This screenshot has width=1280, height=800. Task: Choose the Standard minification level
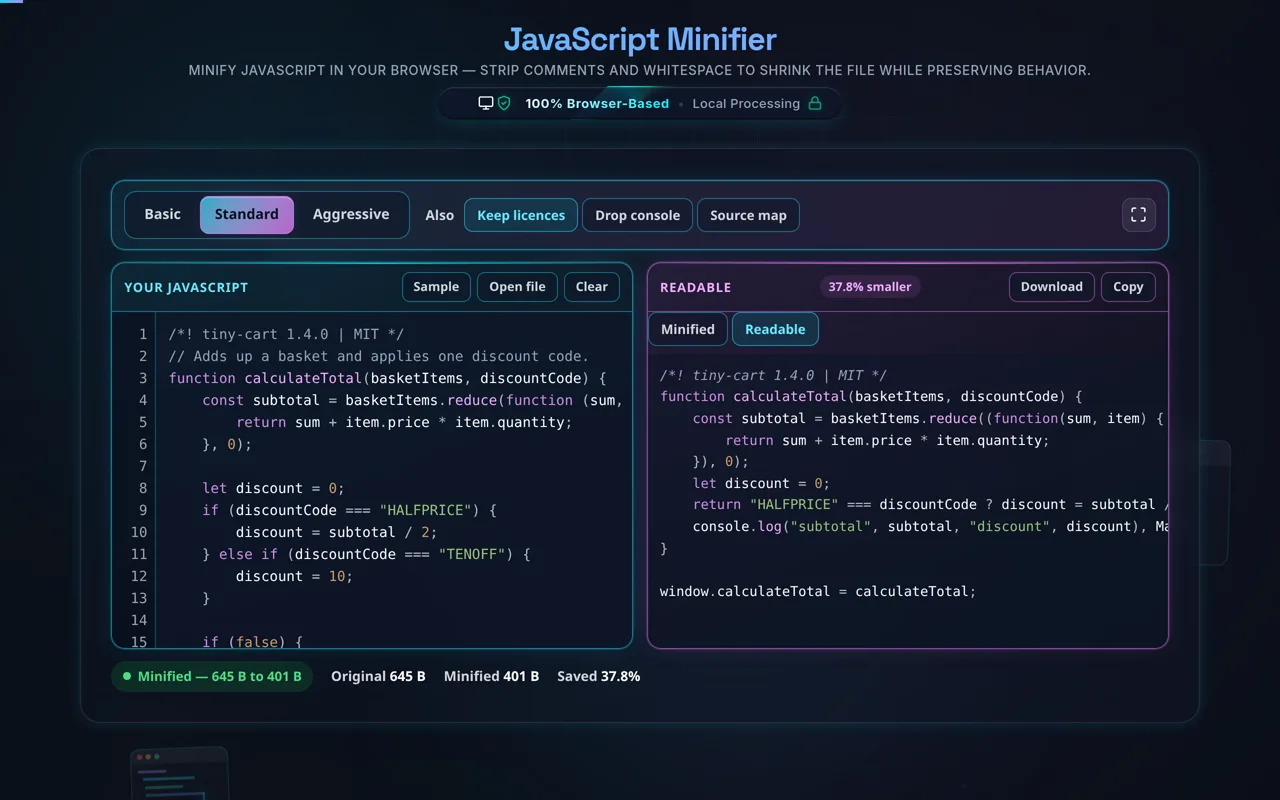pyautogui.click(x=247, y=214)
